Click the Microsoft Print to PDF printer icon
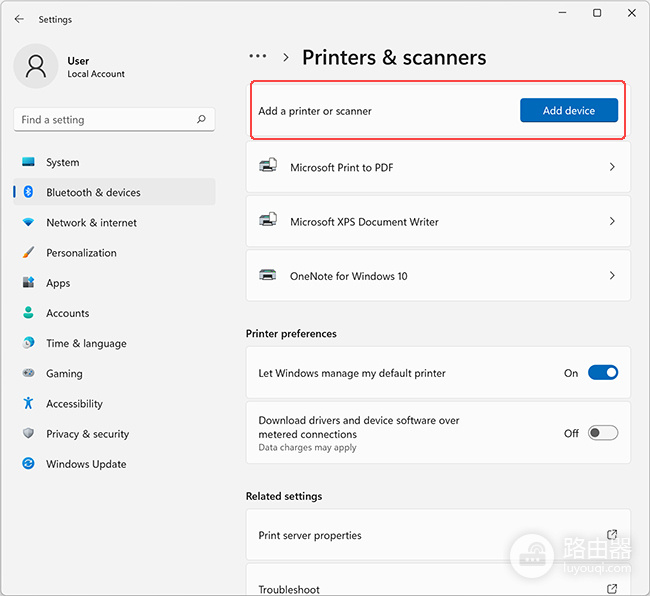Screen dimensions: 650x596 [x=268, y=165]
